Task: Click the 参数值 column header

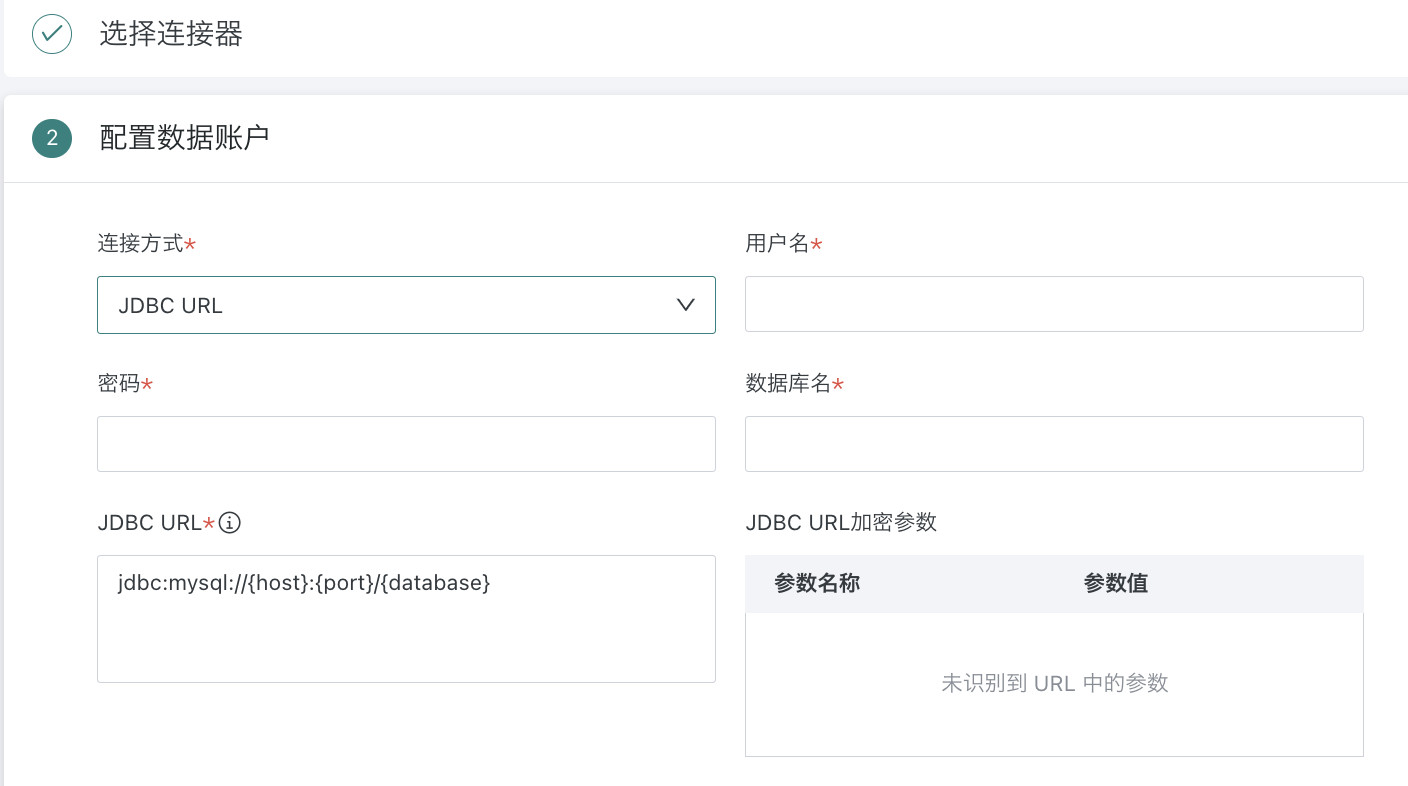Action: click(1115, 584)
